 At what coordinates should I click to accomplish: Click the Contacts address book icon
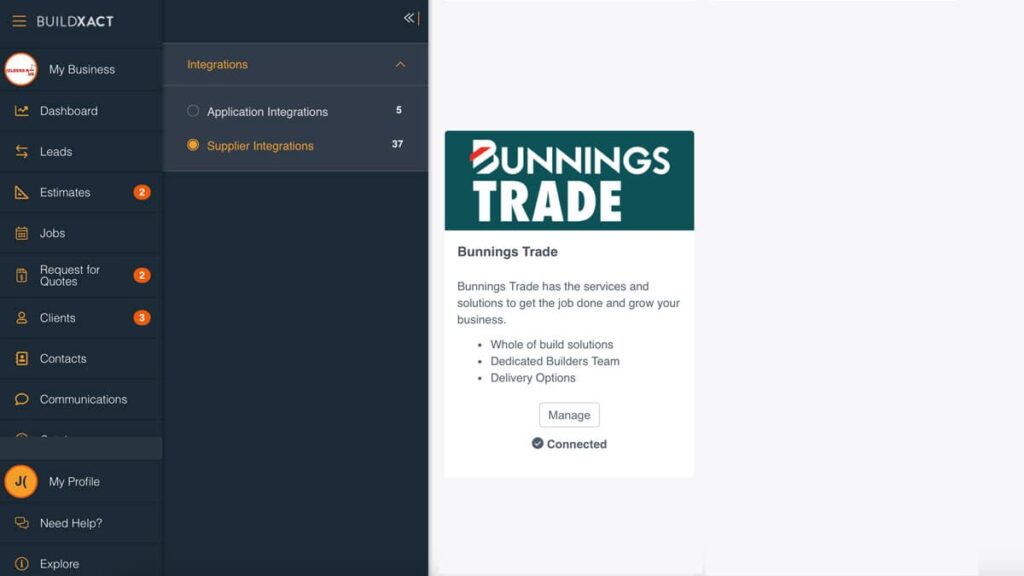tap(22, 359)
